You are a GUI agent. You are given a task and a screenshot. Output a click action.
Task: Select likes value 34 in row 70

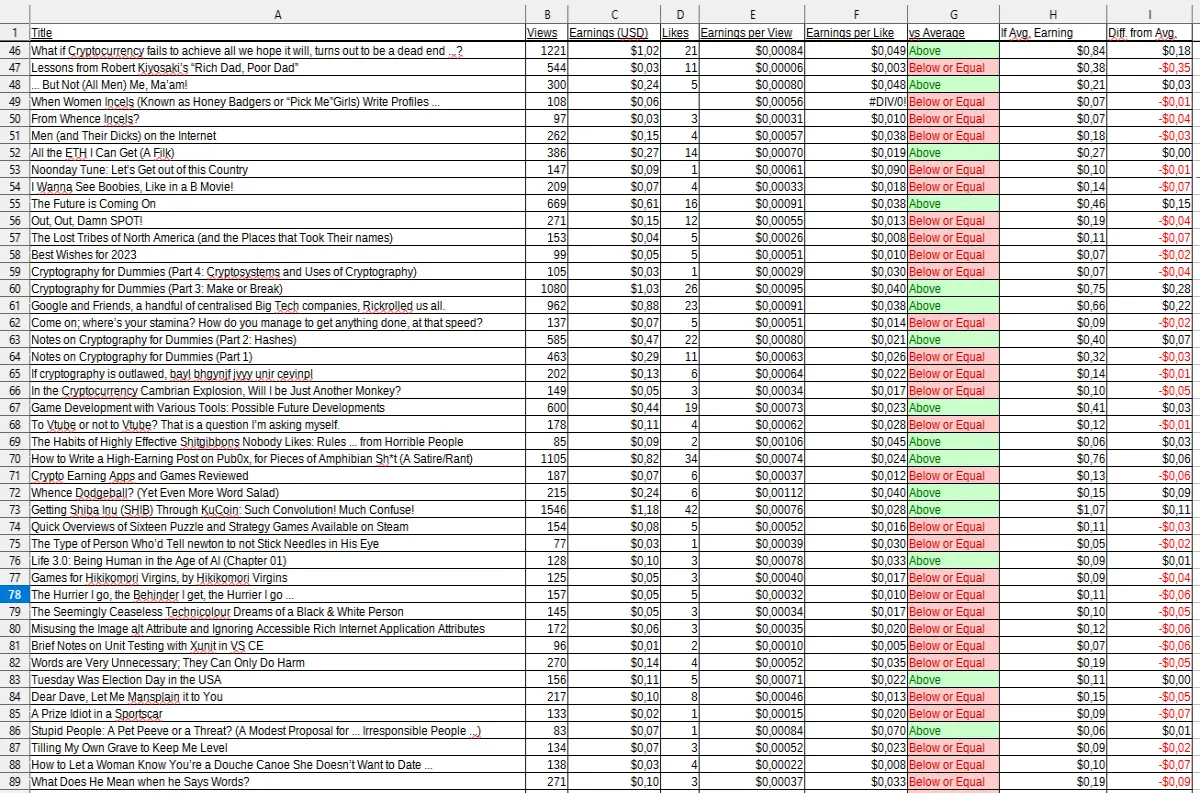(680, 458)
